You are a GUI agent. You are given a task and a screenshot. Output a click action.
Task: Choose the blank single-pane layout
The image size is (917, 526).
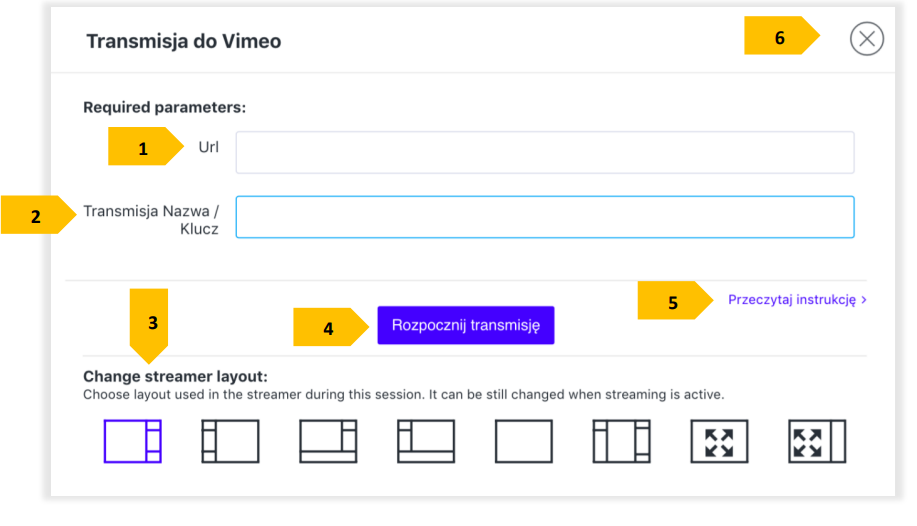pyautogui.click(x=523, y=441)
